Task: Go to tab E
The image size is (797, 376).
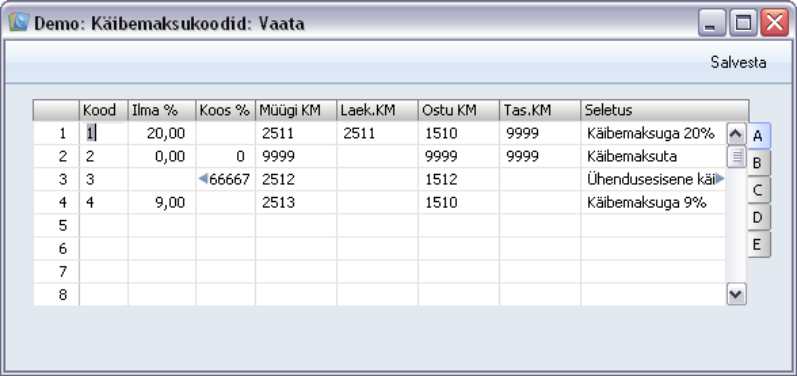Action: point(758,245)
